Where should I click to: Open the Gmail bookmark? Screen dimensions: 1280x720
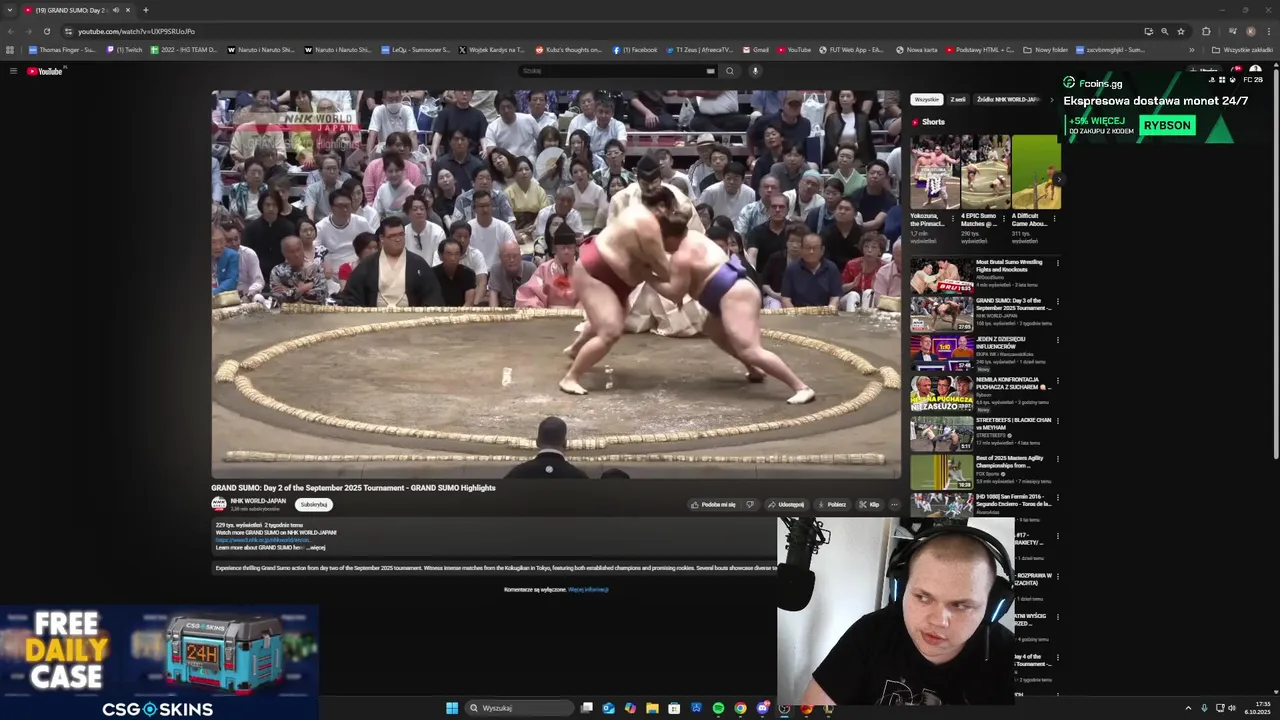click(x=756, y=49)
